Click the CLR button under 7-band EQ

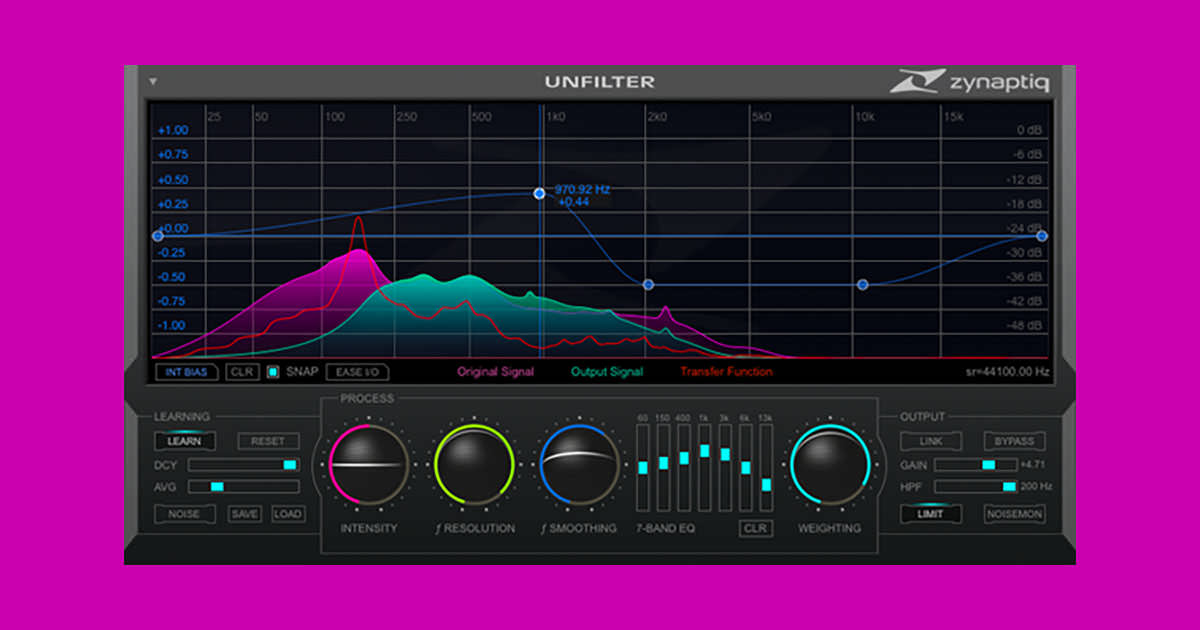click(757, 528)
